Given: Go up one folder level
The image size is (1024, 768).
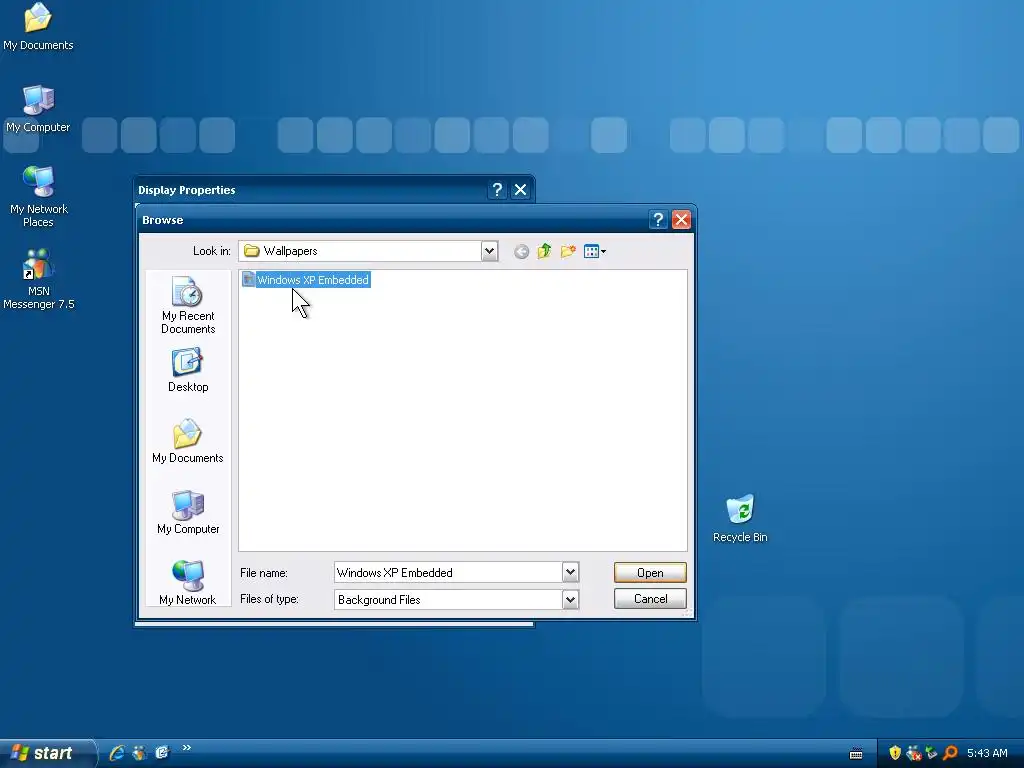Looking at the screenshot, I should pos(544,251).
